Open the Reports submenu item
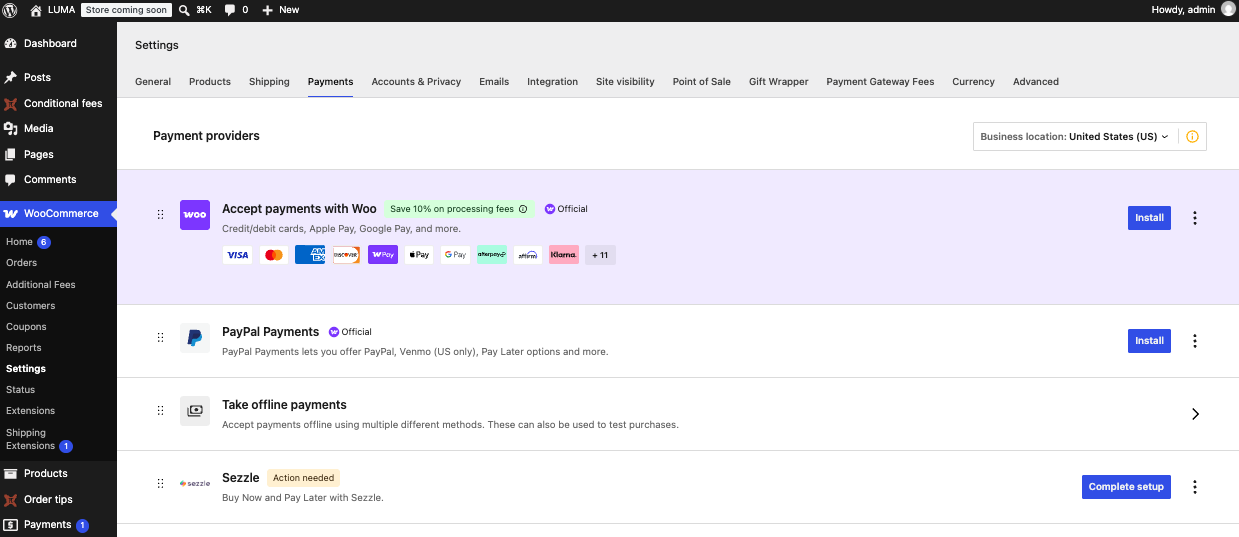This screenshot has height=537, width=1239. 24,348
